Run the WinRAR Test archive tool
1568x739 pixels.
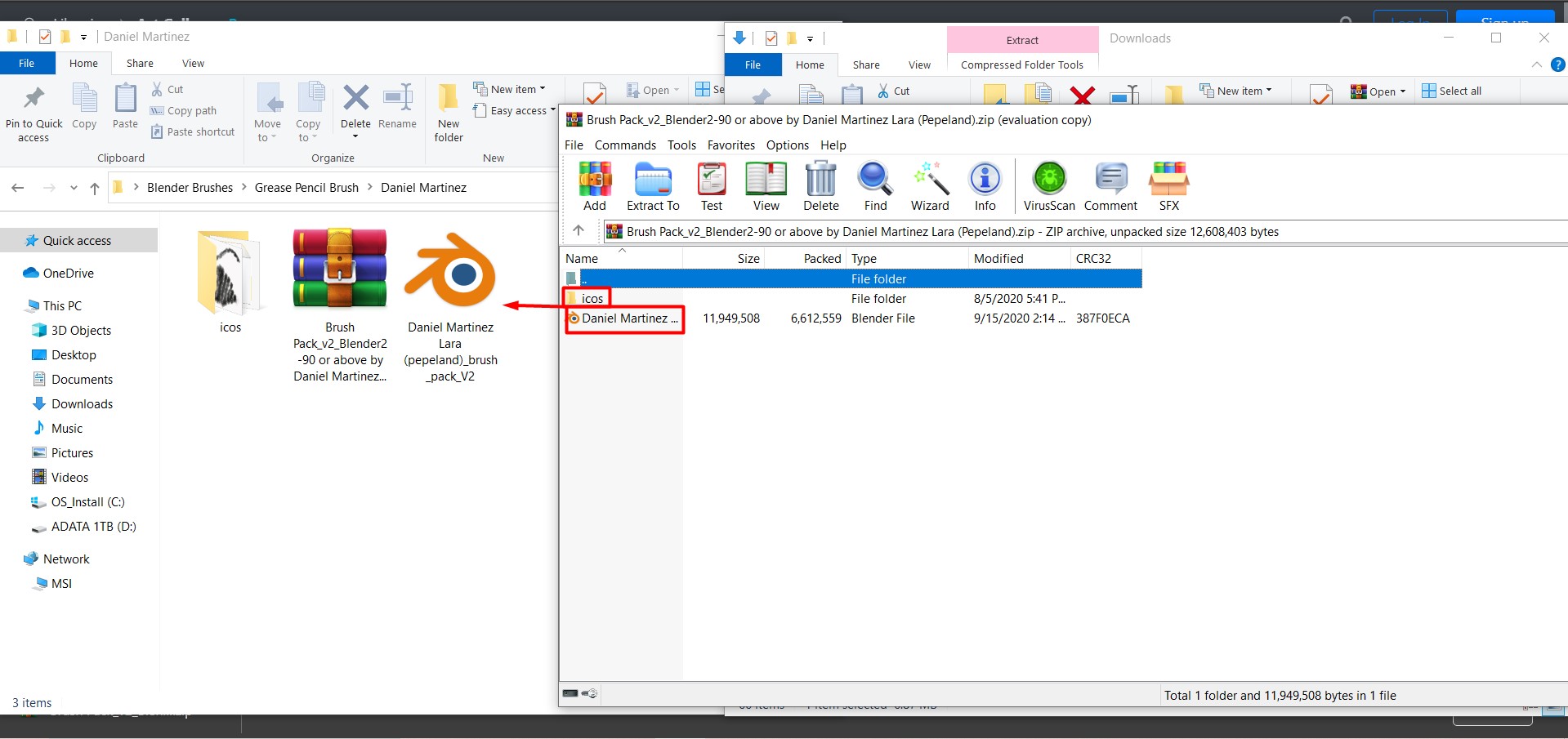pos(712,186)
